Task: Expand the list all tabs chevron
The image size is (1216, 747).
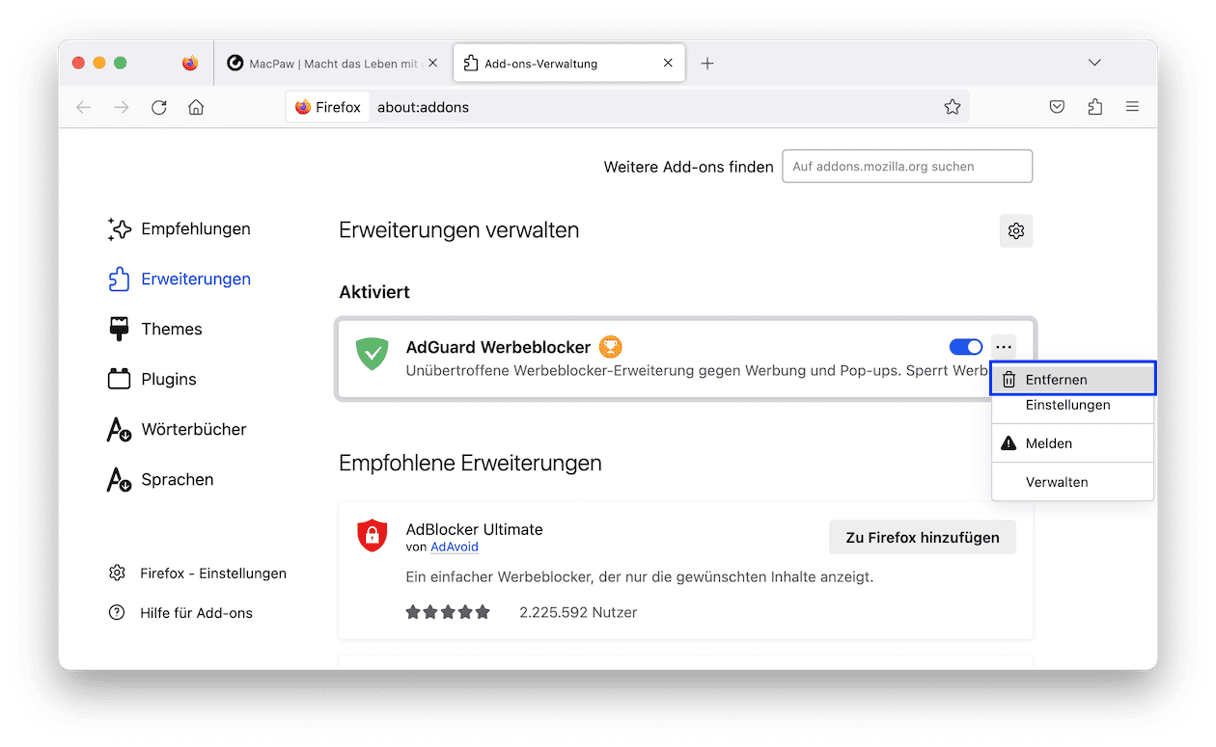Action: tap(1095, 63)
